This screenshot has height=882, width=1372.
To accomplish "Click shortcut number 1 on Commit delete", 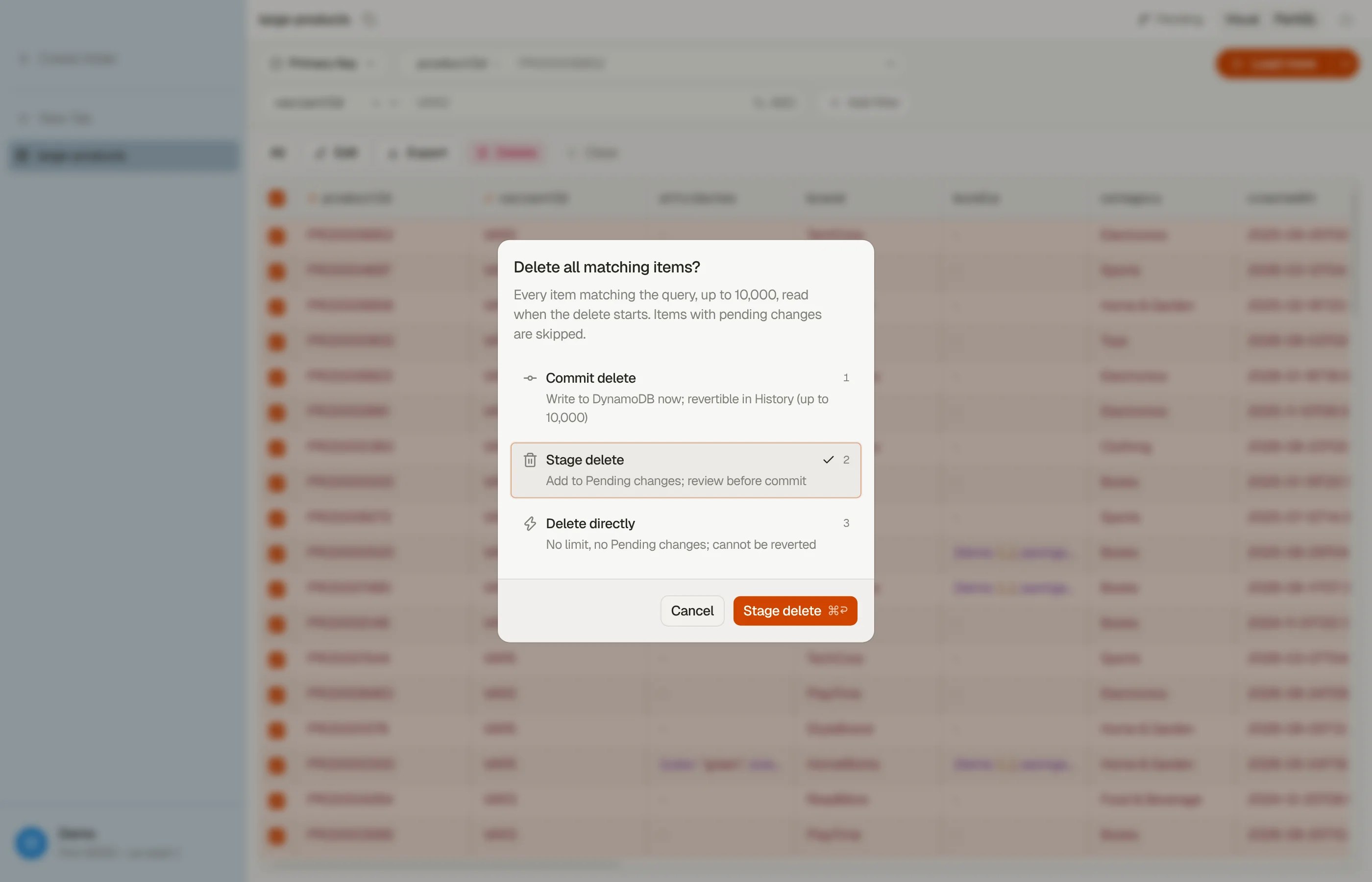I will pos(846,377).
